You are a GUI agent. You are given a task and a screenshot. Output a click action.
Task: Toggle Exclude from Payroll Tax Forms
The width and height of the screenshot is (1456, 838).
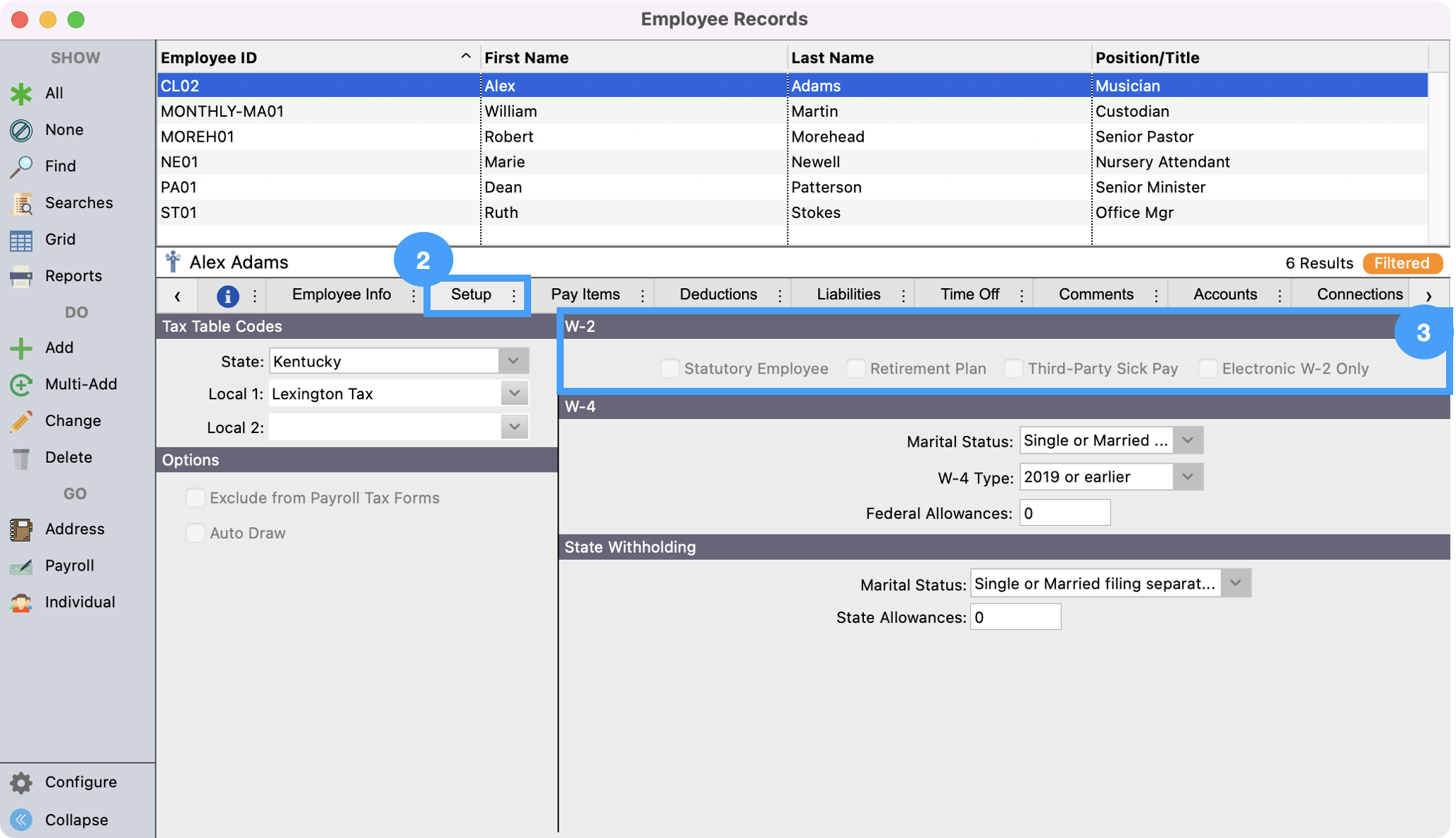195,498
